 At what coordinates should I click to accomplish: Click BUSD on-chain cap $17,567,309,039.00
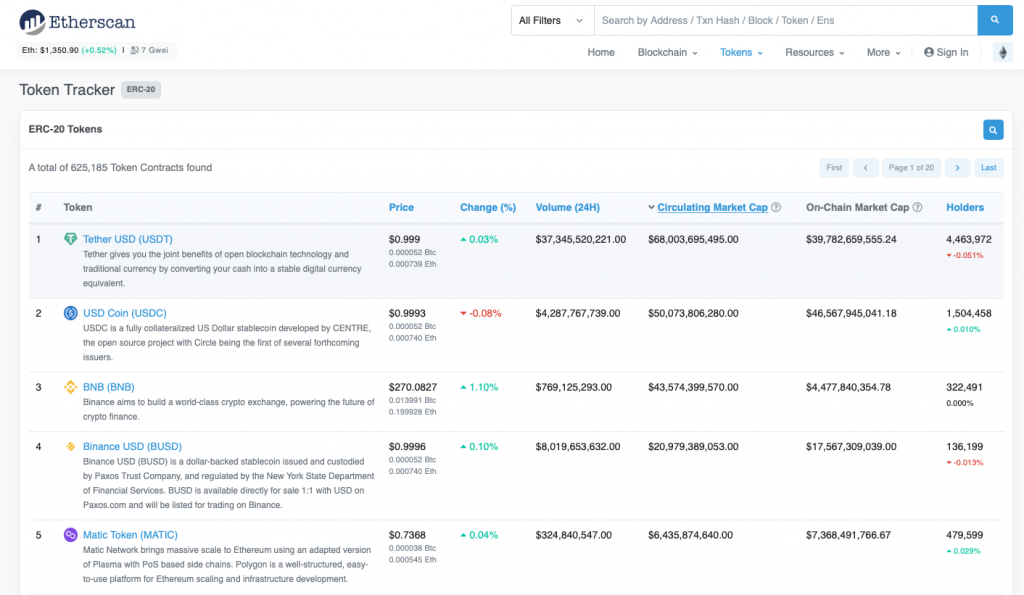click(x=851, y=446)
